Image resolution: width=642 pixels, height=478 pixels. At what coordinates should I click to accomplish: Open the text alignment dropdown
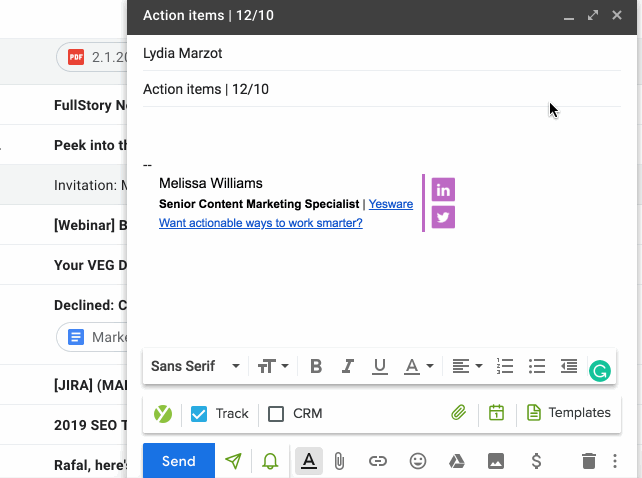tap(466, 366)
